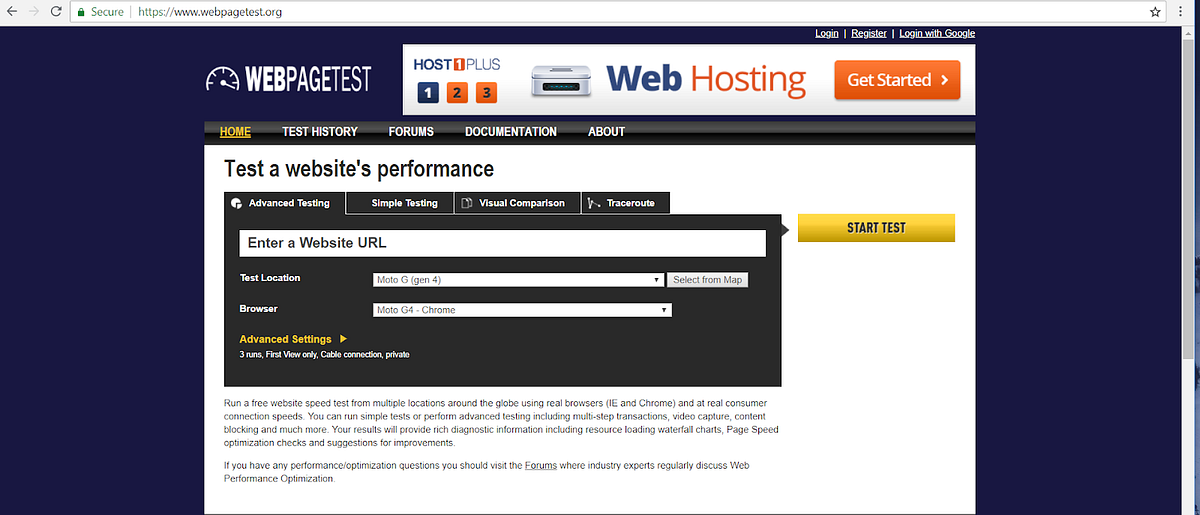This screenshot has width=1200, height=515.
Task: Click the Web Hosting ad text
Action: point(706,79)
